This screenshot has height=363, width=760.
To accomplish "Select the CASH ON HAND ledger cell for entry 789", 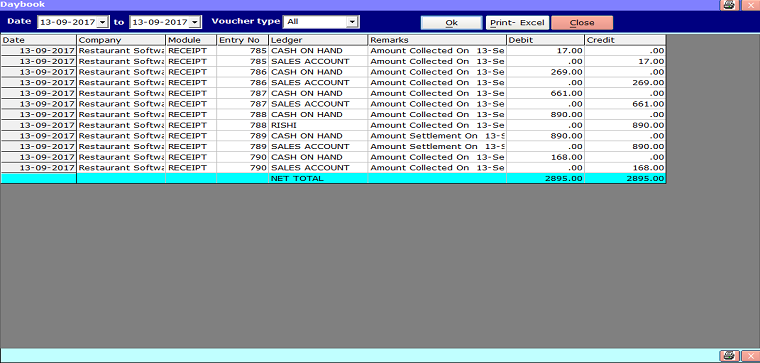I will pos(318,136).
